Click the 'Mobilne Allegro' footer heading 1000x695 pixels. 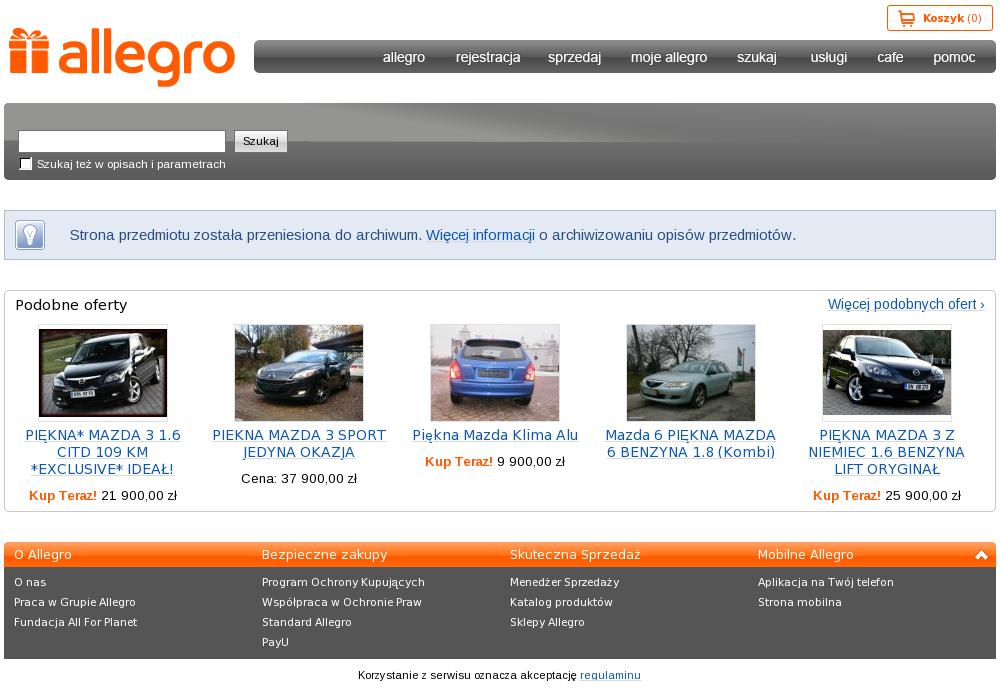click(x=805, y=555)
